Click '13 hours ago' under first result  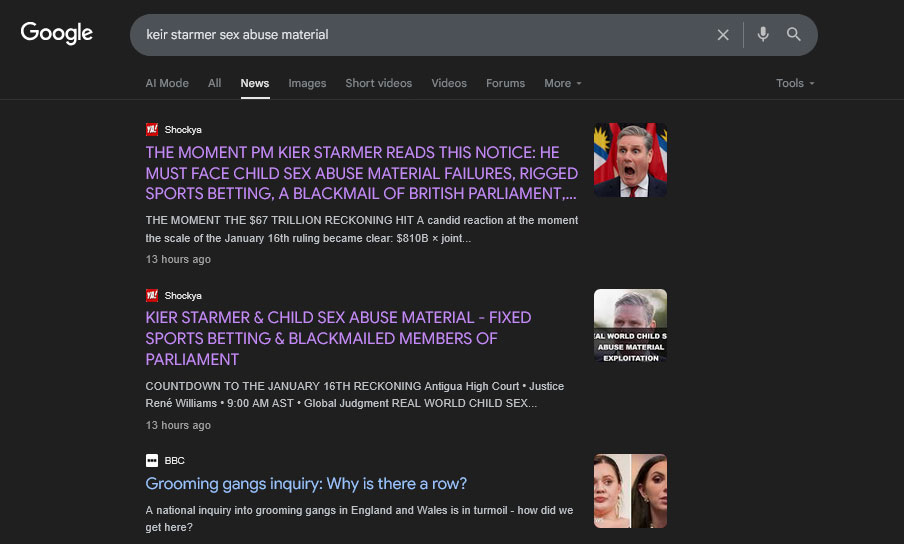click(178, 259)
